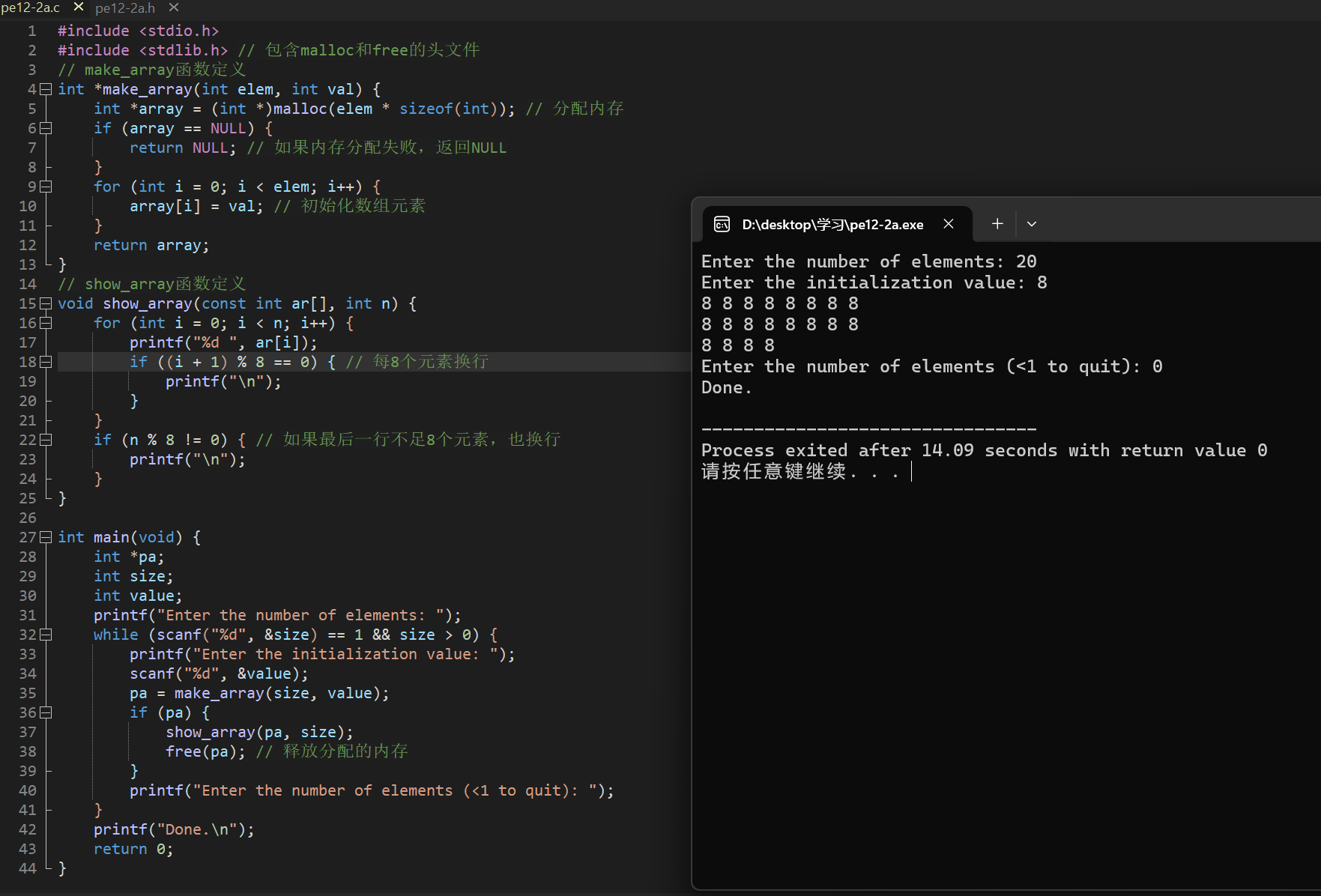Collapse the main function fold at line 27
Screen dimensions: 1321x896
click(46, 537)
